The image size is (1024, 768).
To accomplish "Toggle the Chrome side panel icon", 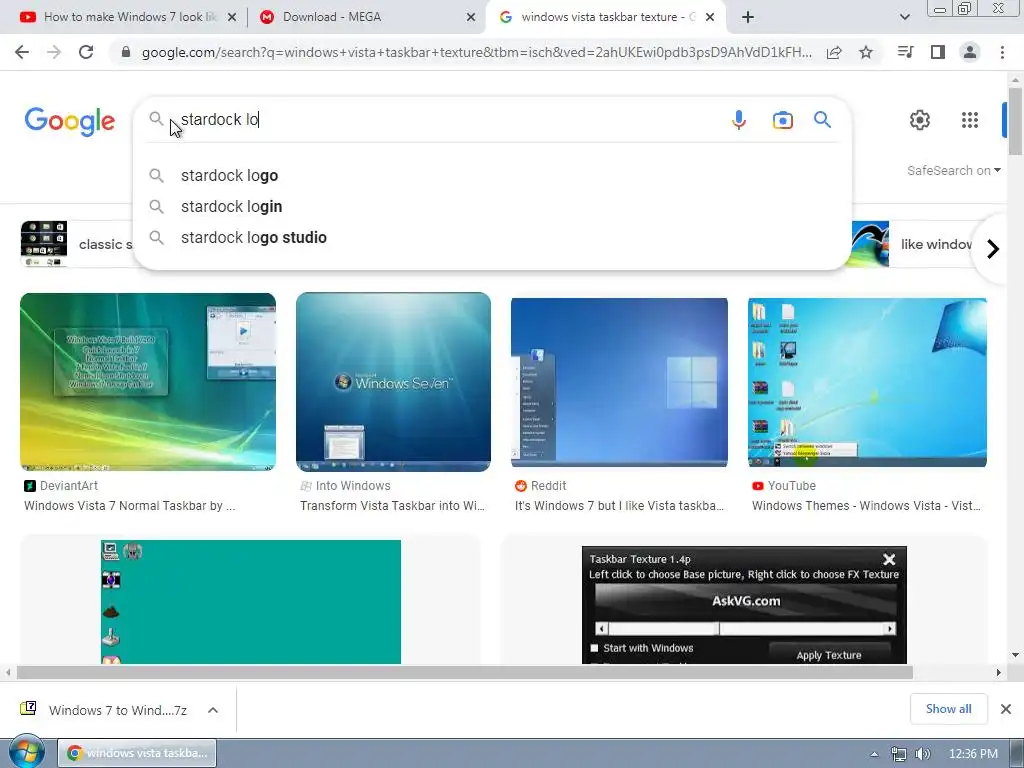I will click(938, 52).
